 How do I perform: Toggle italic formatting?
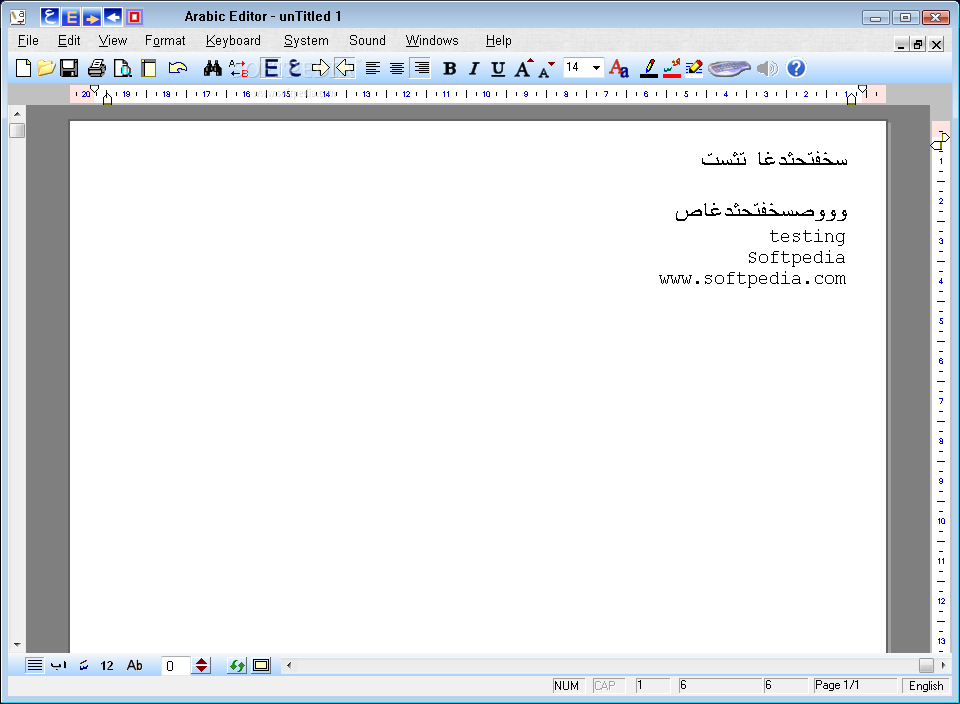[x=473, y=69]
